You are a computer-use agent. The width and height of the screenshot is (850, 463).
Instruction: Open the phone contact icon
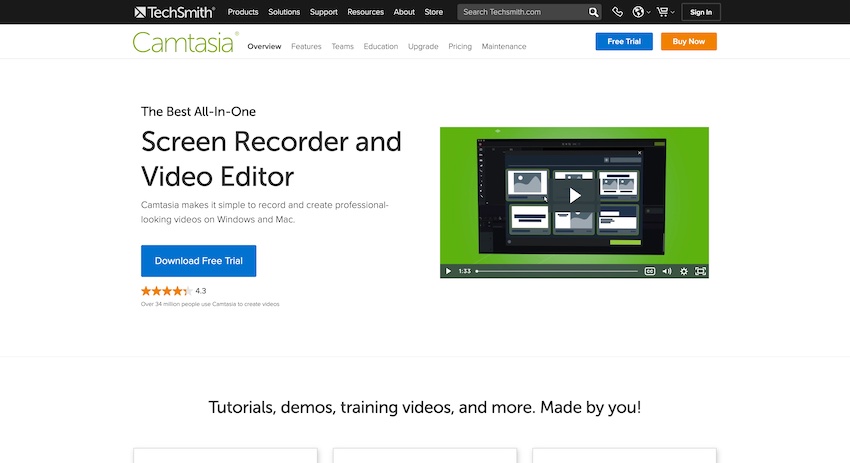pyautogui.click(x=617, y=12)
